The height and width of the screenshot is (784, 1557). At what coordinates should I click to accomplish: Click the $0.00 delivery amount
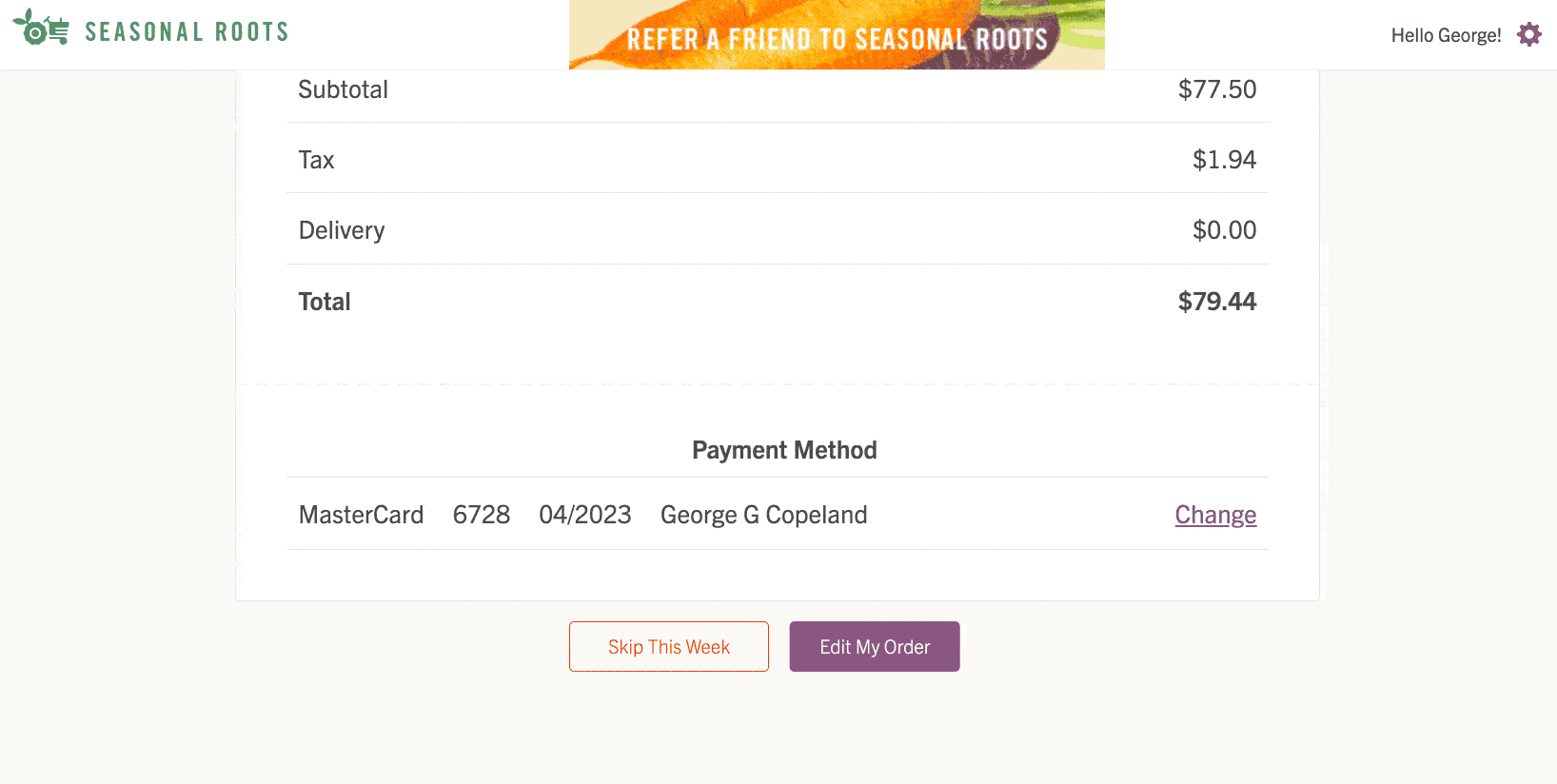pyautogui.click(x=1224, y=230)
